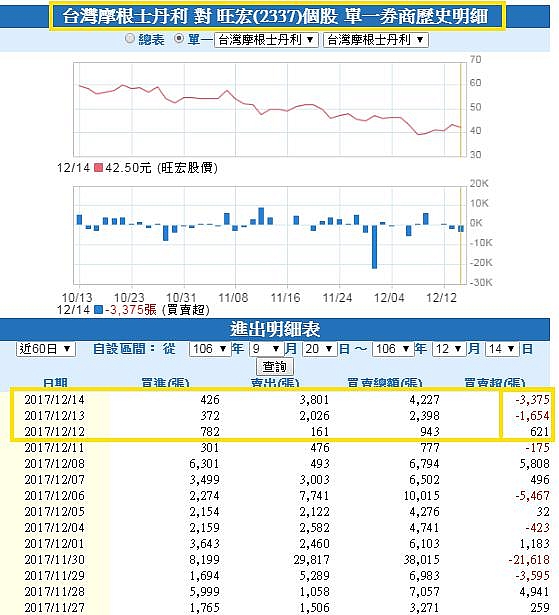
Task: Click net value -21,618
Action: pyautogui.click(x=529, y=560)
